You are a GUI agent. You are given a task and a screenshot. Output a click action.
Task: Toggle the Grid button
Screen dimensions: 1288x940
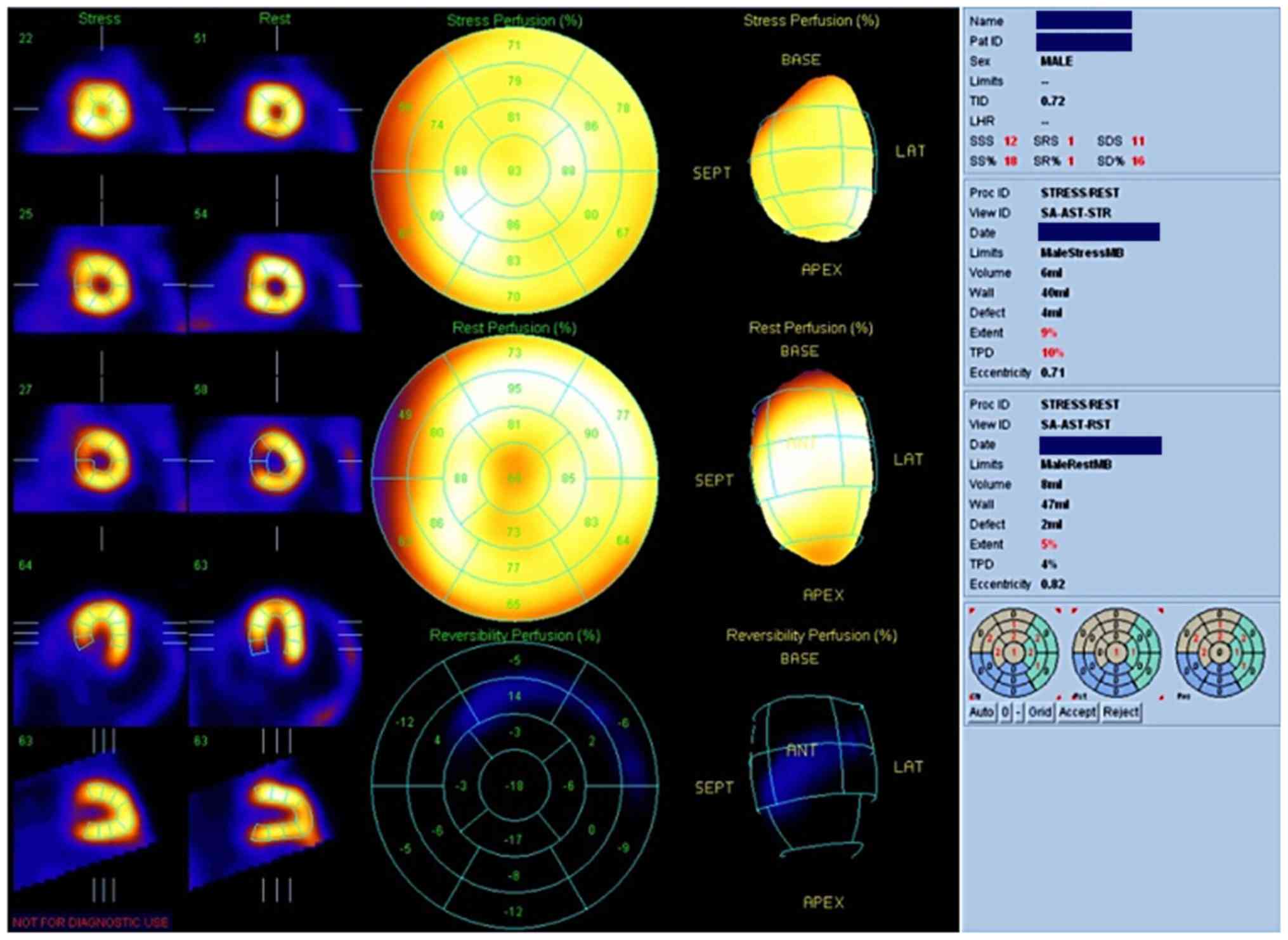point(1039,712)
